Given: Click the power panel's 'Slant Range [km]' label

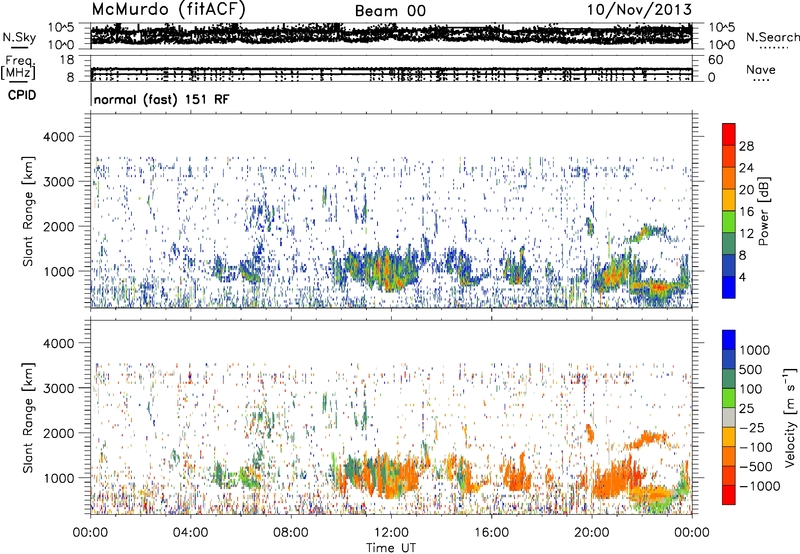Looking at the screenshot, I should tap(28, 211).
